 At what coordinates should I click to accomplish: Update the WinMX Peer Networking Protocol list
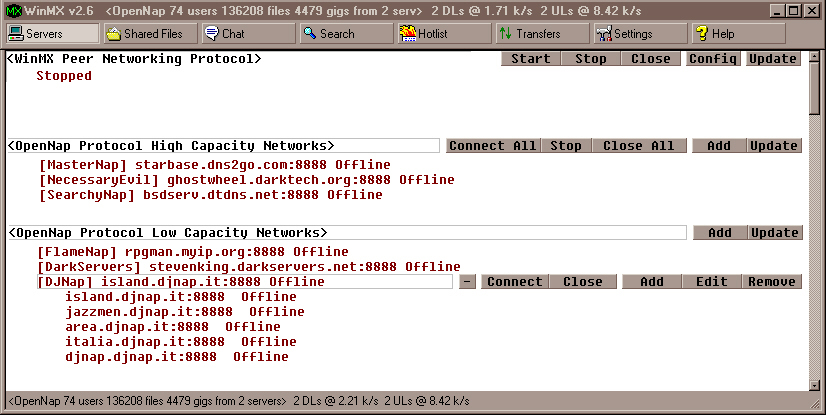773,59
